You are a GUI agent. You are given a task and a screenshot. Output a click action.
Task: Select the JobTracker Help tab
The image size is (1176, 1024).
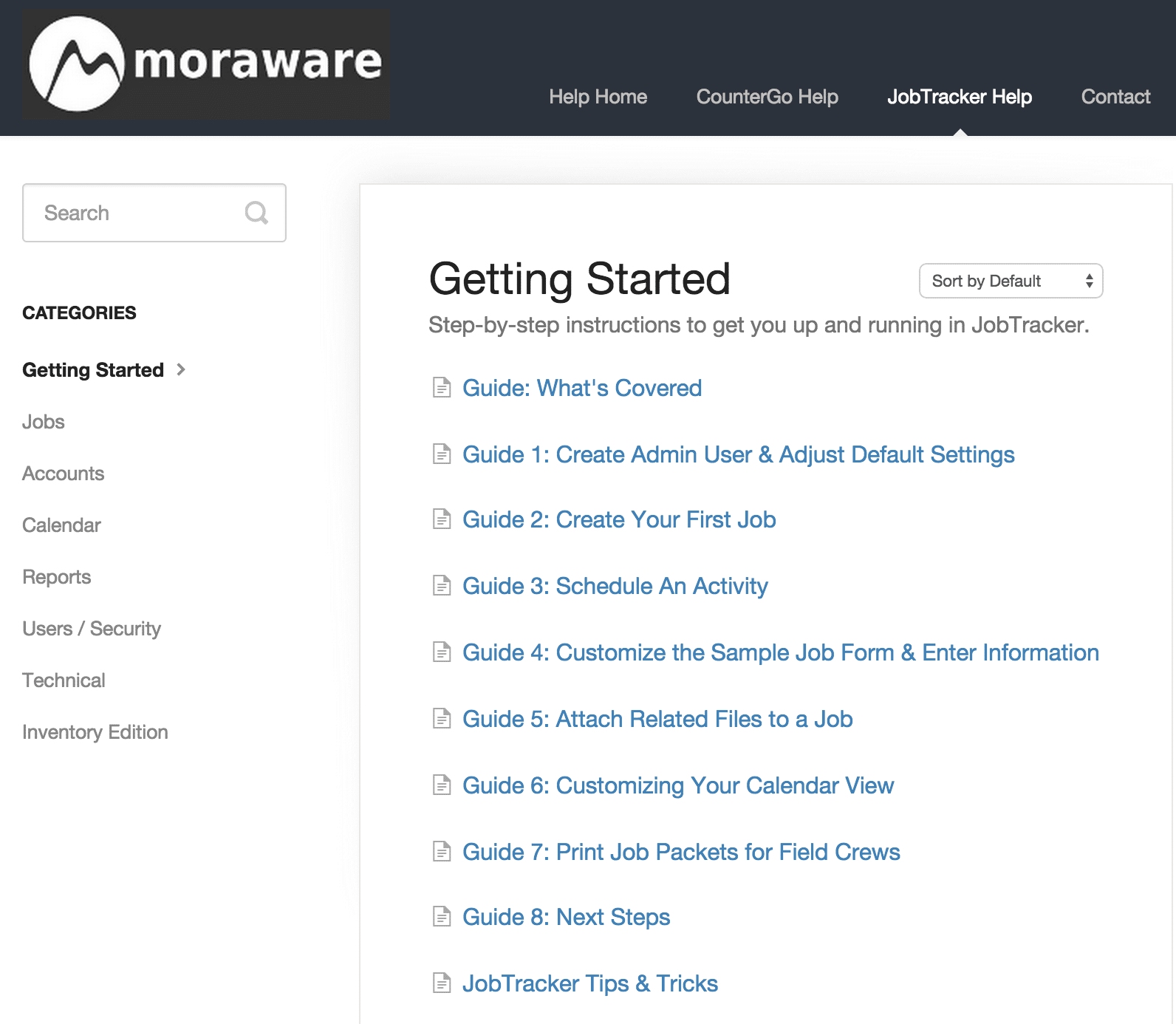click(960, 97)
